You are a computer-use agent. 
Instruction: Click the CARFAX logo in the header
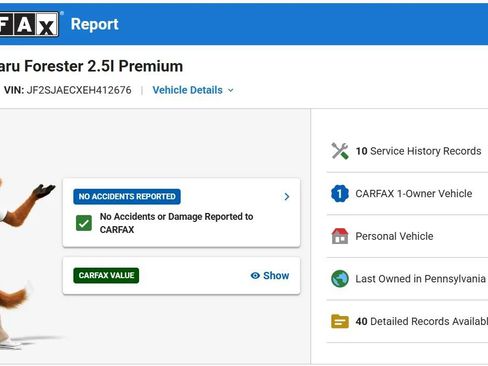[29, 24]
